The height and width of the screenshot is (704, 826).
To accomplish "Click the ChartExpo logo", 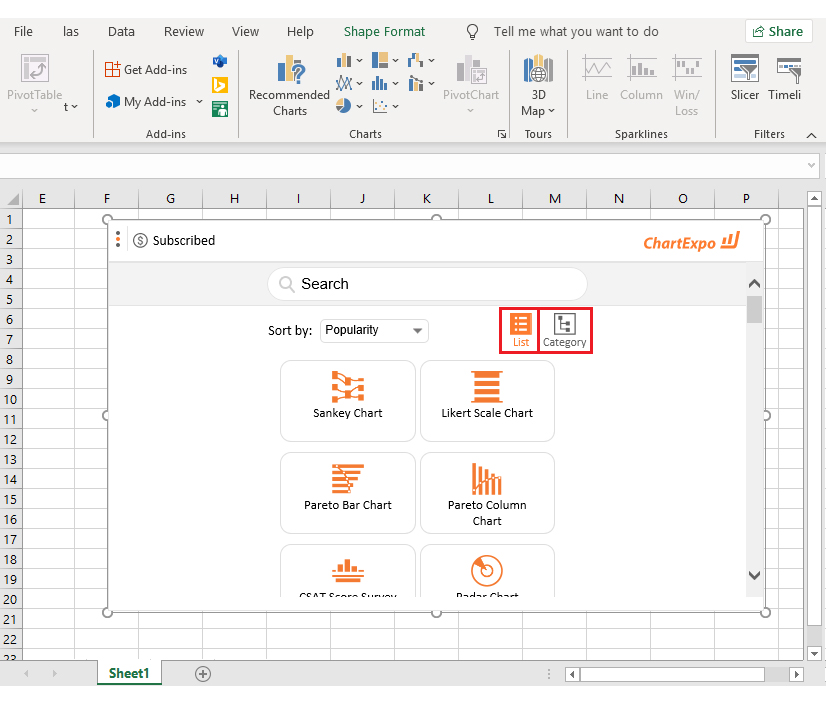I will point(692,242).
